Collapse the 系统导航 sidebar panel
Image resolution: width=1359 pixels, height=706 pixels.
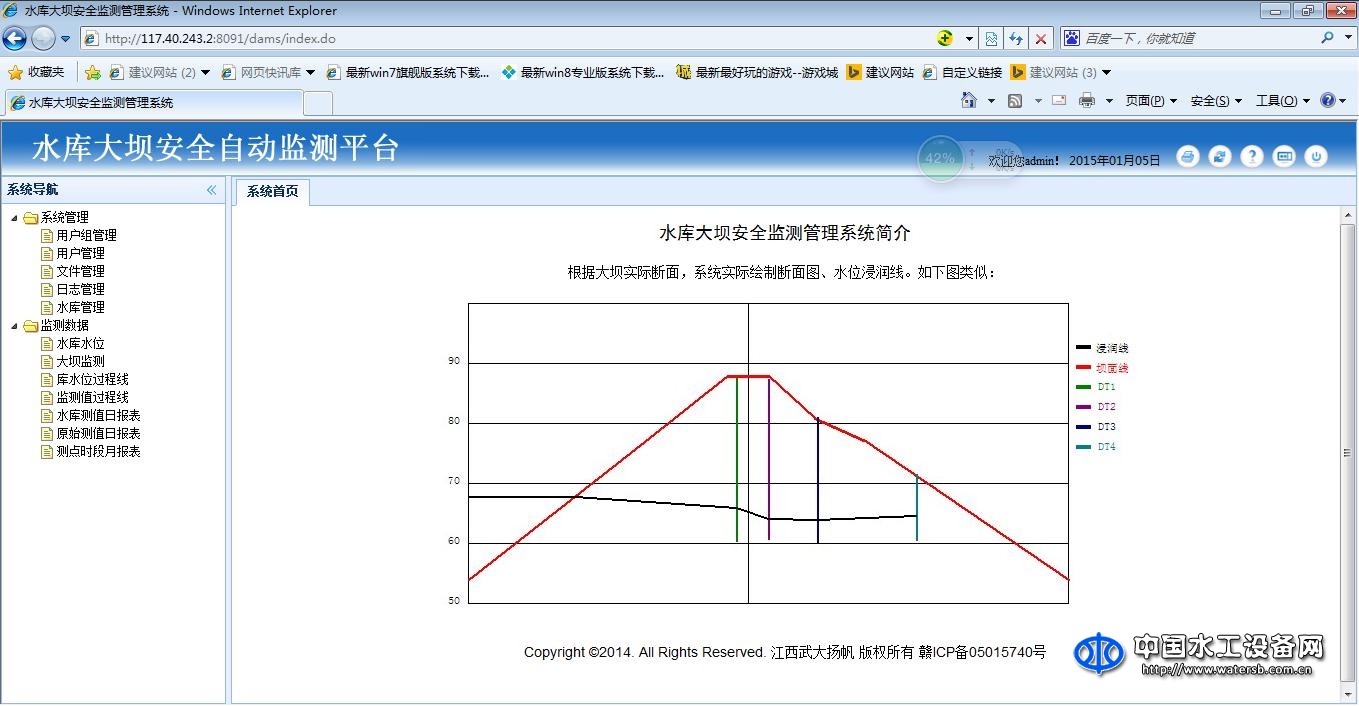point(211,190)
